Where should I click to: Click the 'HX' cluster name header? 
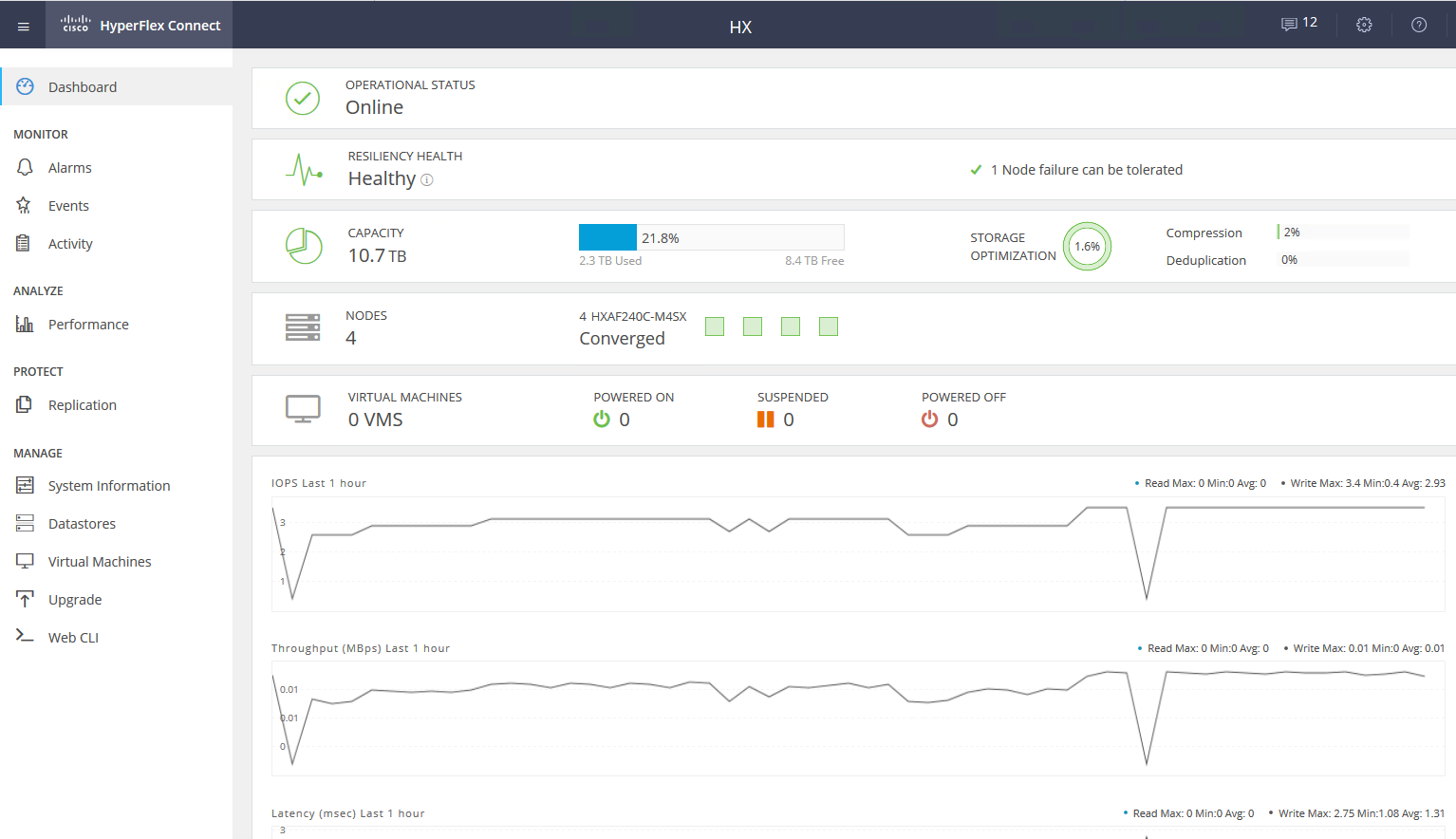740,27
